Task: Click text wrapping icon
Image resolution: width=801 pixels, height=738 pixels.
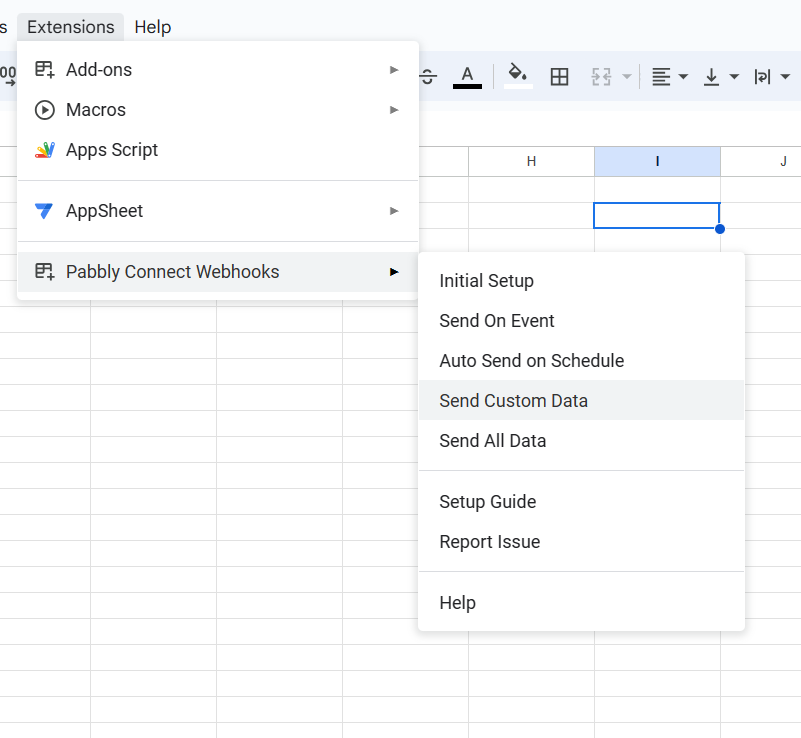Action: (762, 77)
